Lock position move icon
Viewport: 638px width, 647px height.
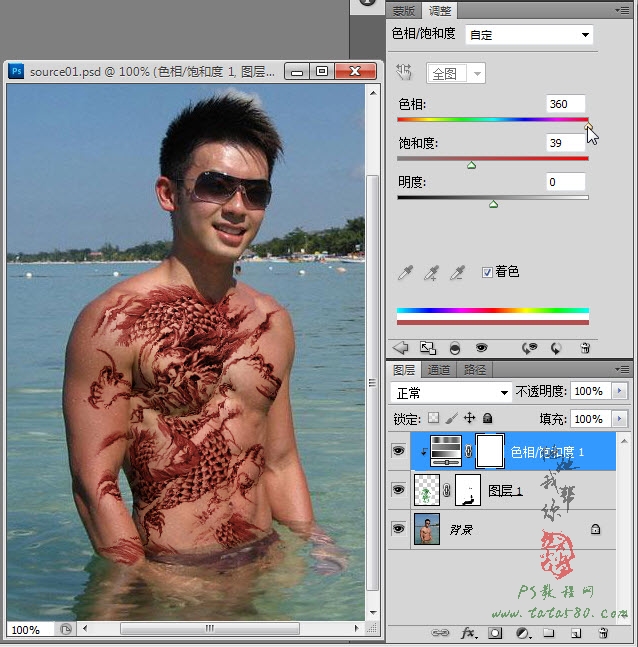(470, 418)
